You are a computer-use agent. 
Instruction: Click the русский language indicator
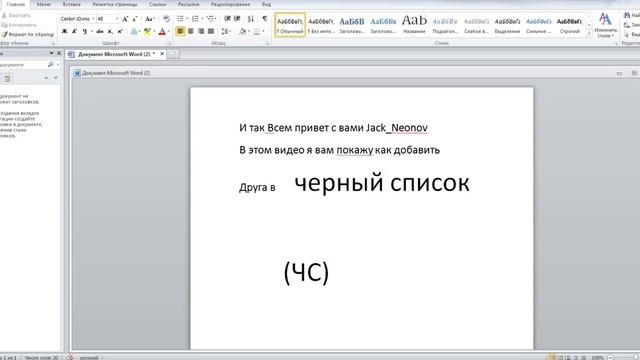tap(89, 358)
